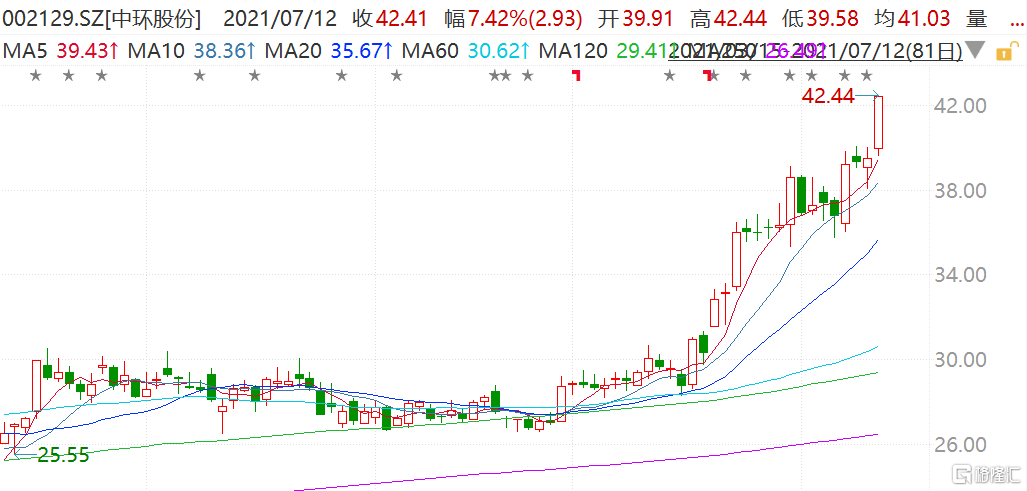Select the stock code 002129.SZ[中环股份]
The width and height of the screenshot is (1027, 491).
coord(102,19)
